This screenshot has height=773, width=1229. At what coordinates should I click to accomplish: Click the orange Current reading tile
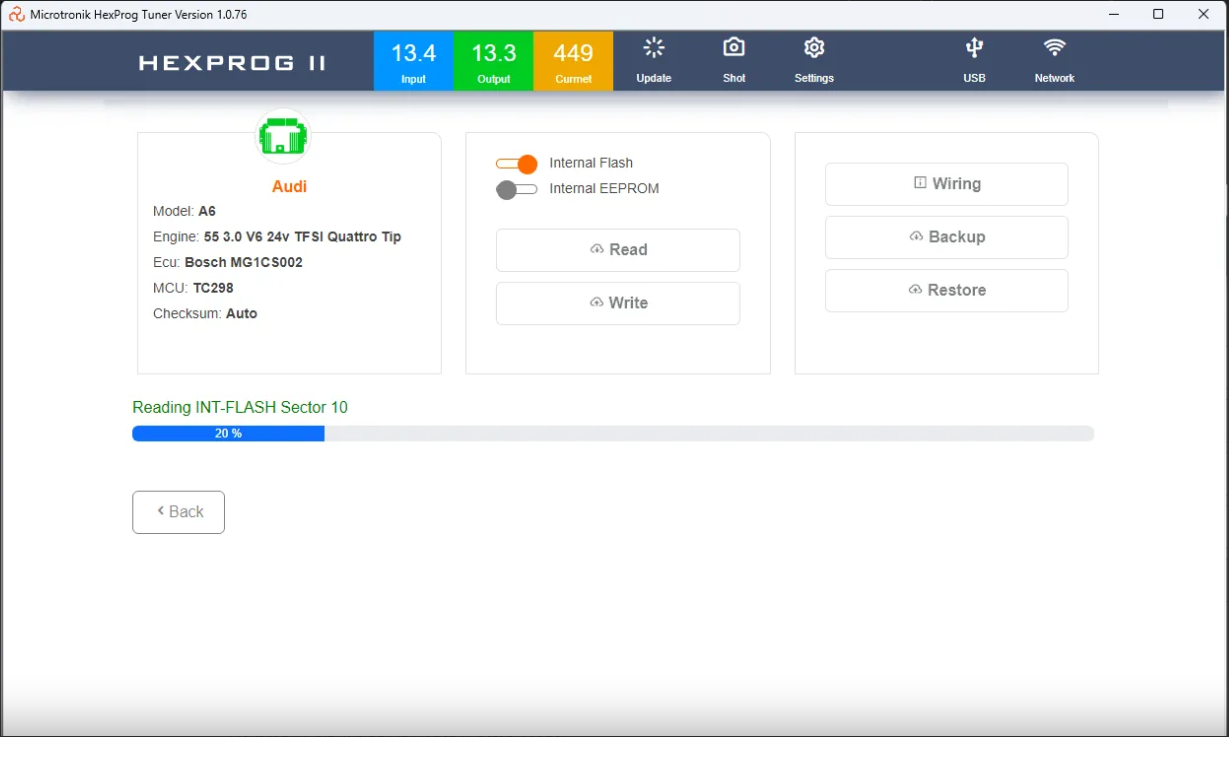tap(573, 61)
